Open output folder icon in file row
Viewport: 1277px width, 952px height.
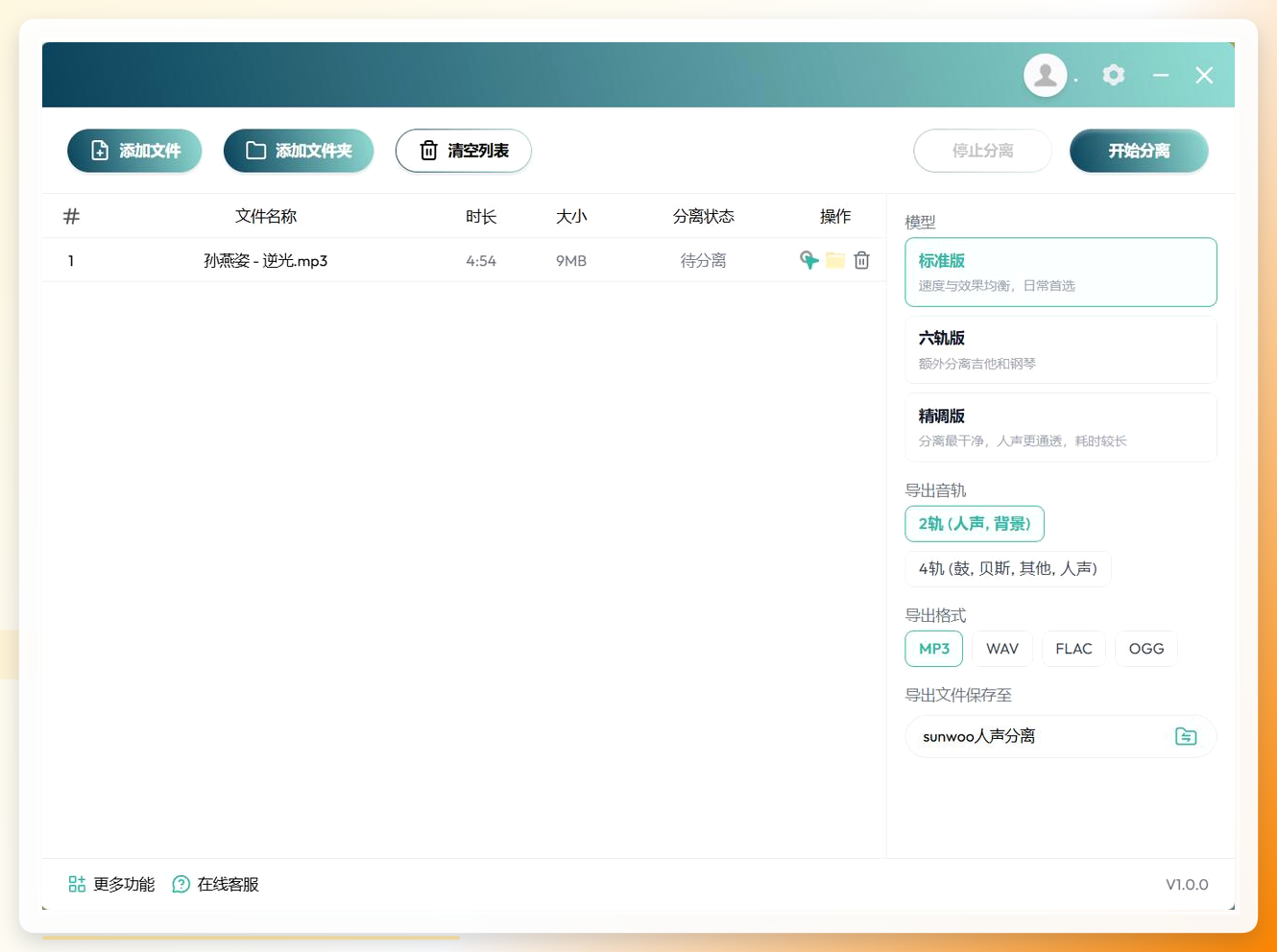click(835, 260)
